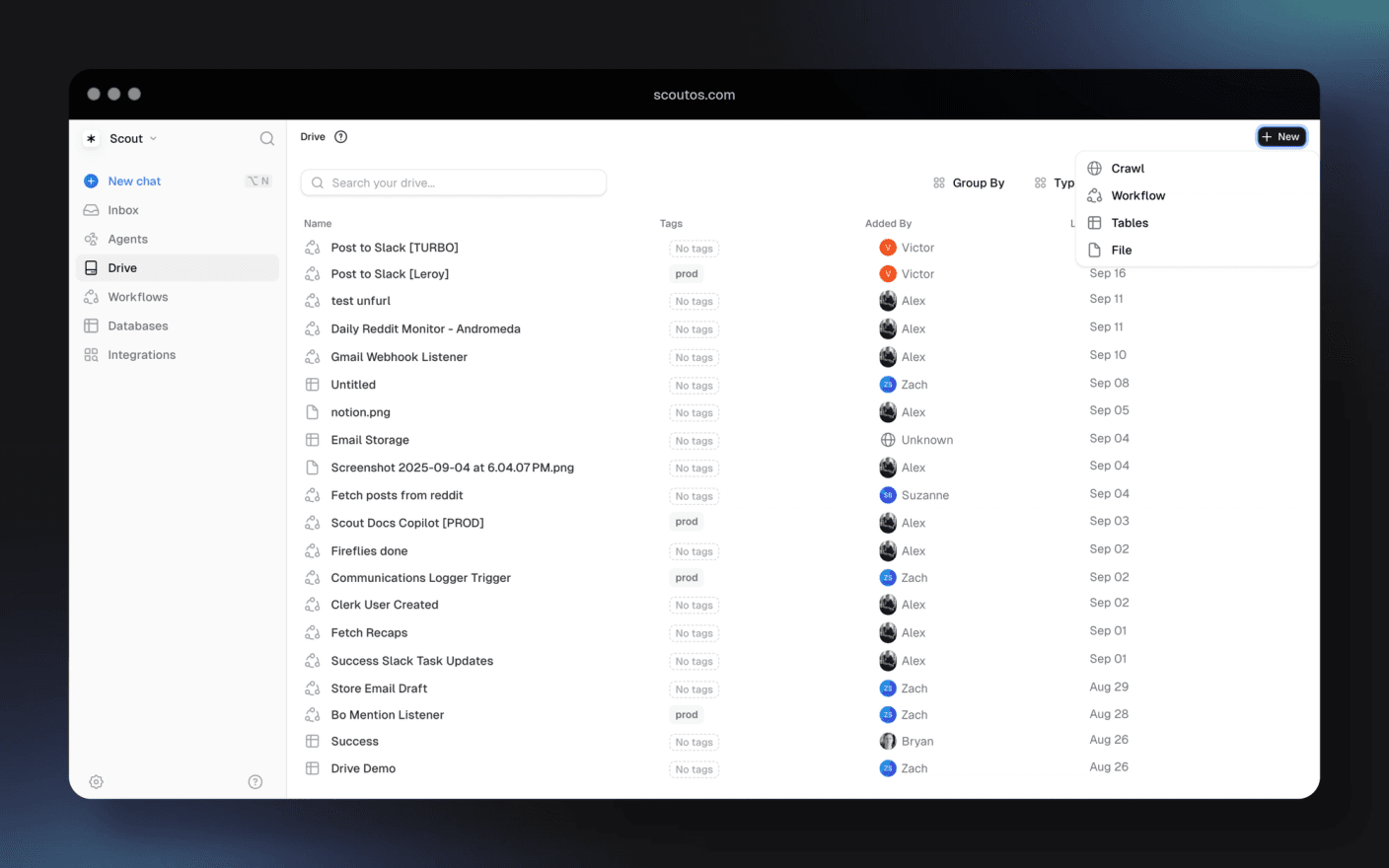1389x868 pixels.
Task: Open Communications Logger Trigger
Action: 420,578
